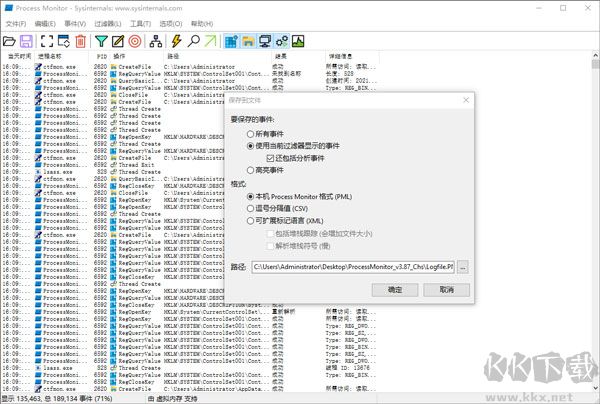Viewport: 600px width, 404px height.
Task: Open the 过滤器(L) menu
Action: (x=108, y=24)
